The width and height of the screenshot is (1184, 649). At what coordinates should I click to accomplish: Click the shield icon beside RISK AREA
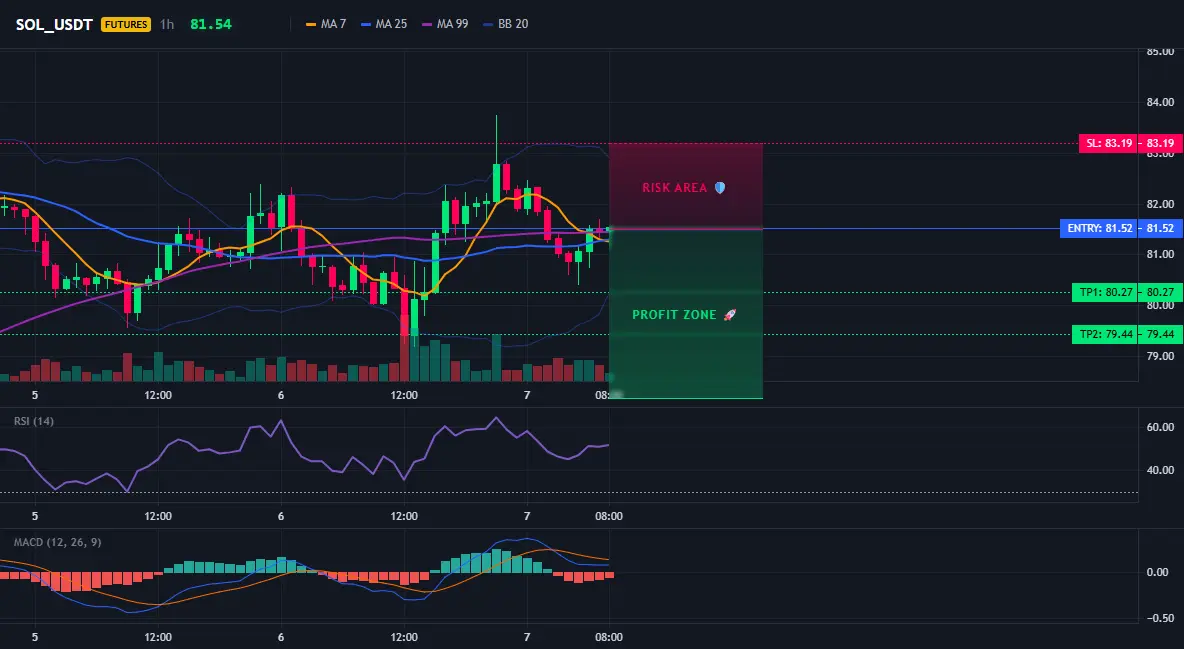pyautogui.click(x=720, y=187)
